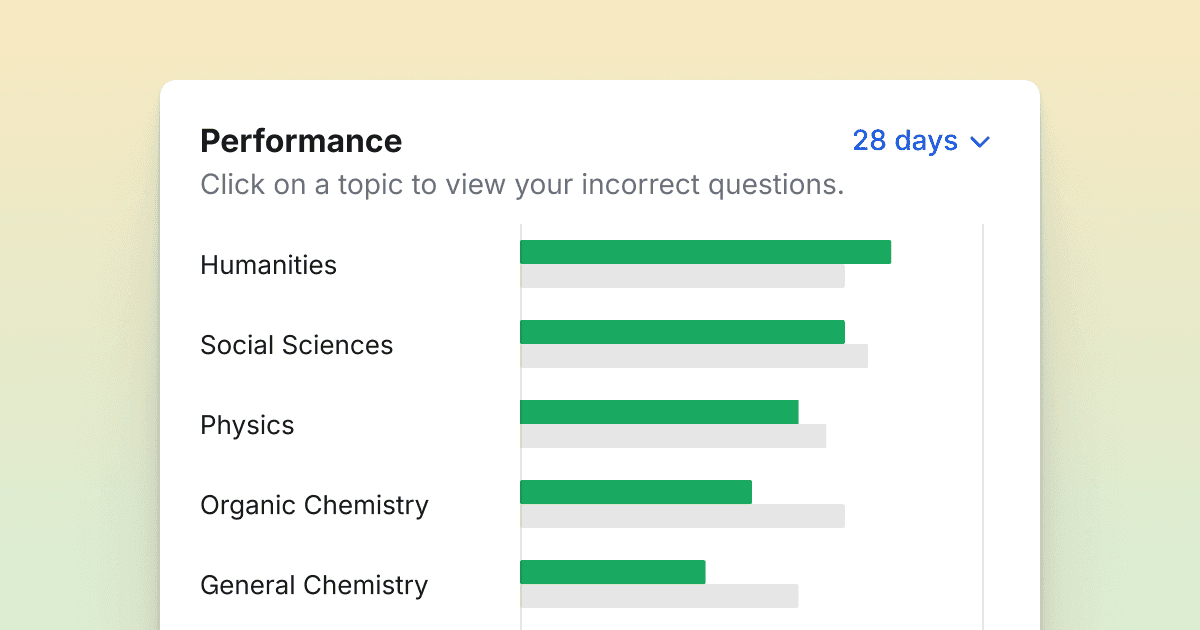Click the green General Chemistry bar
Image resolution: width=1200 pixels, height=630 pixels.
(613, 572)
